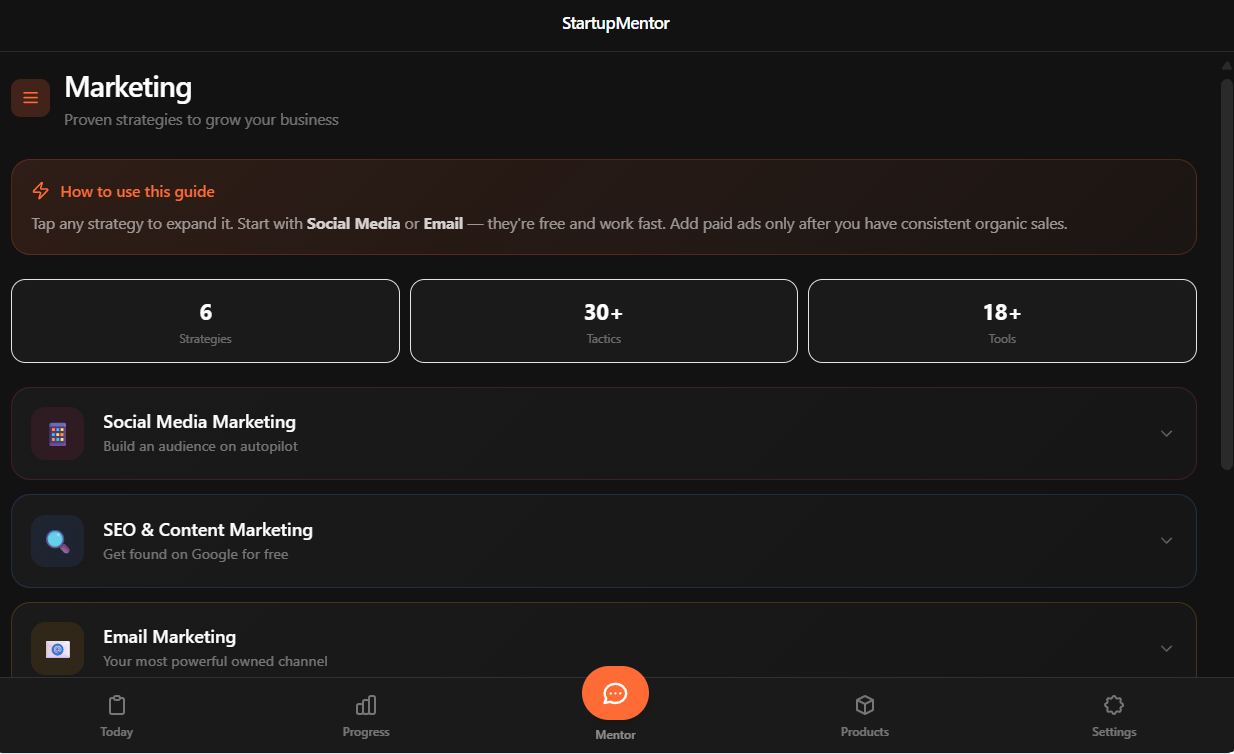1234x754 pixels.
Task: Open the Products box icon
Action: coord(864,705)
